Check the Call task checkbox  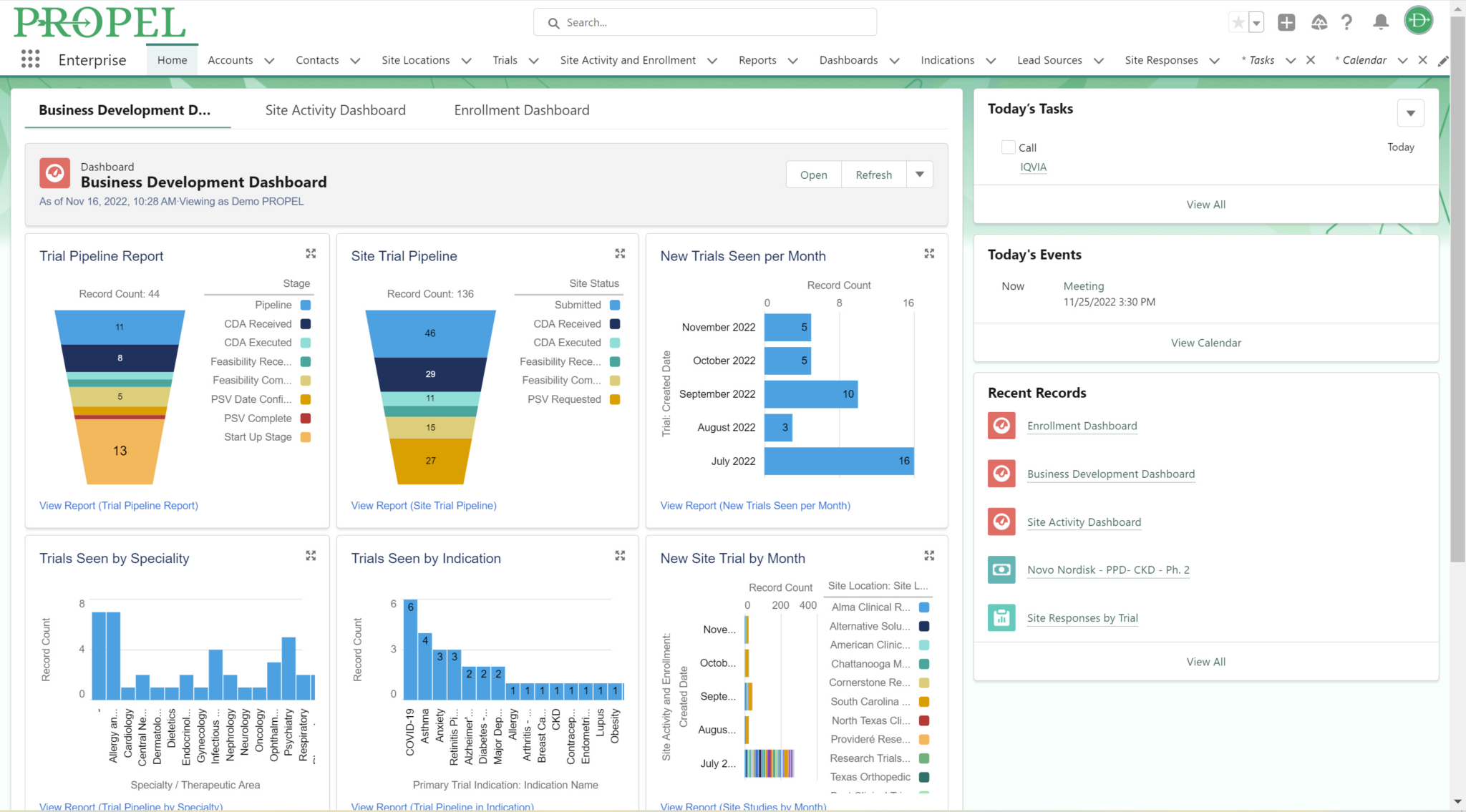[1009, 147]
